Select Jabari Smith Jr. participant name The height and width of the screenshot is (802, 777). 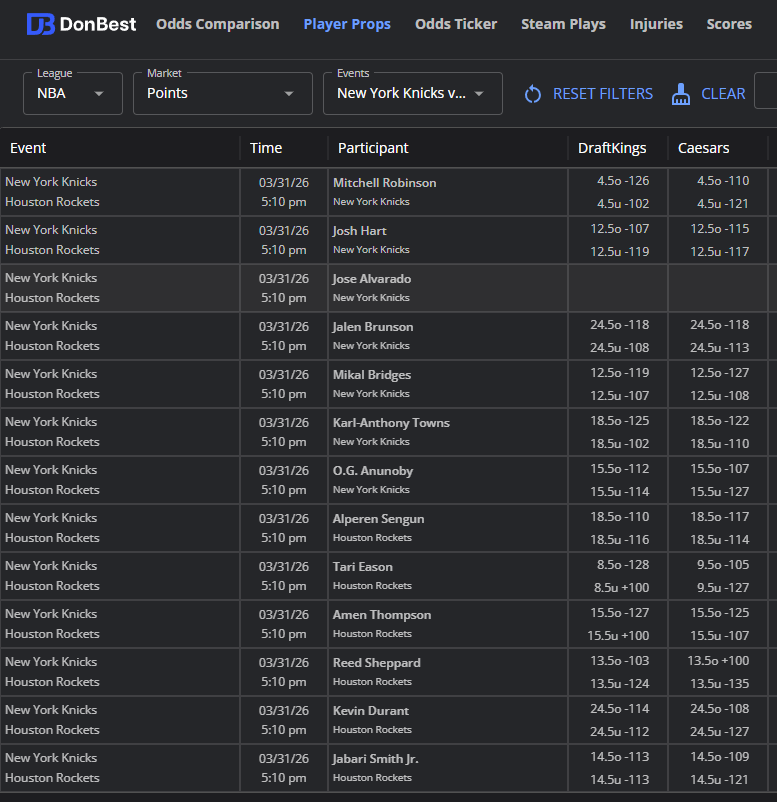(x=376, y=759)
